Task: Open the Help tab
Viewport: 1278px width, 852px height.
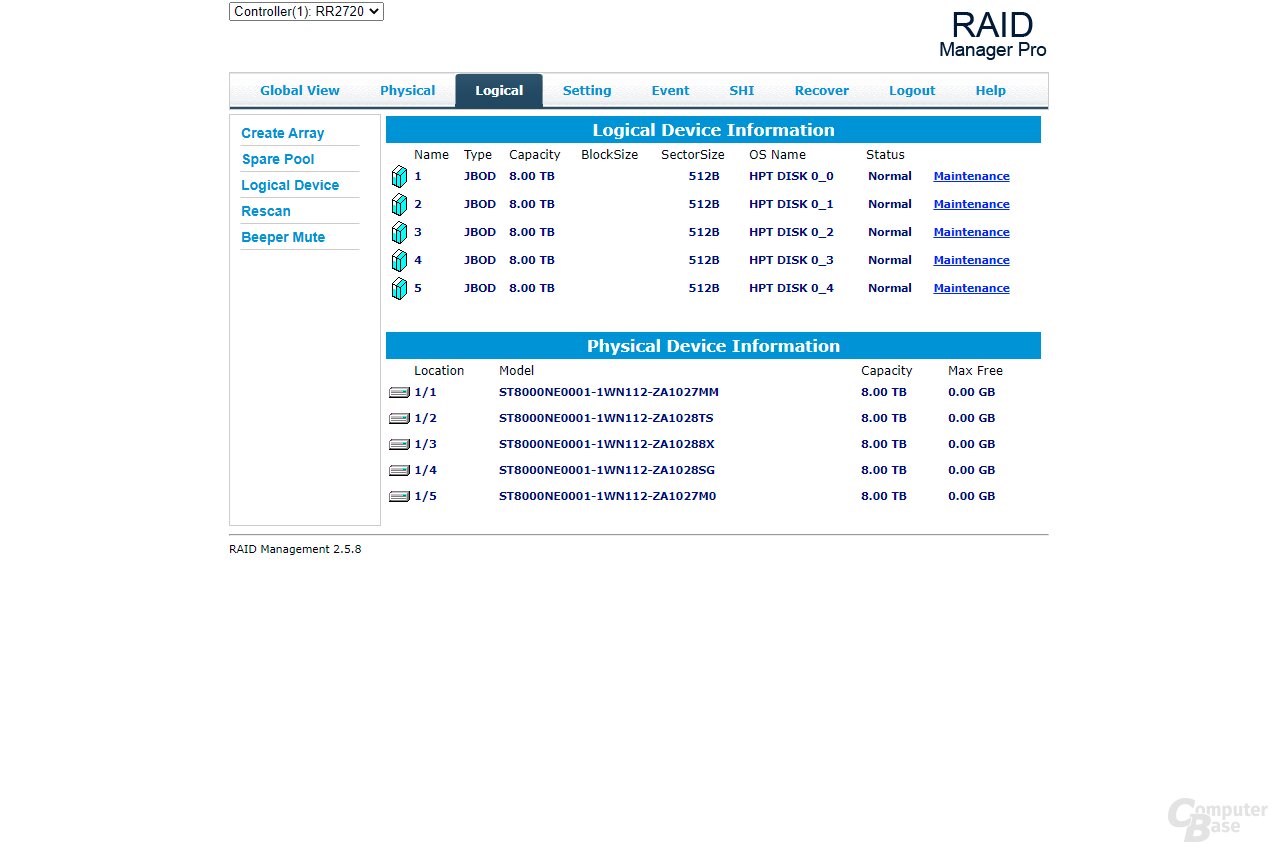Action: pyautogui.click(x=991, y=91)
